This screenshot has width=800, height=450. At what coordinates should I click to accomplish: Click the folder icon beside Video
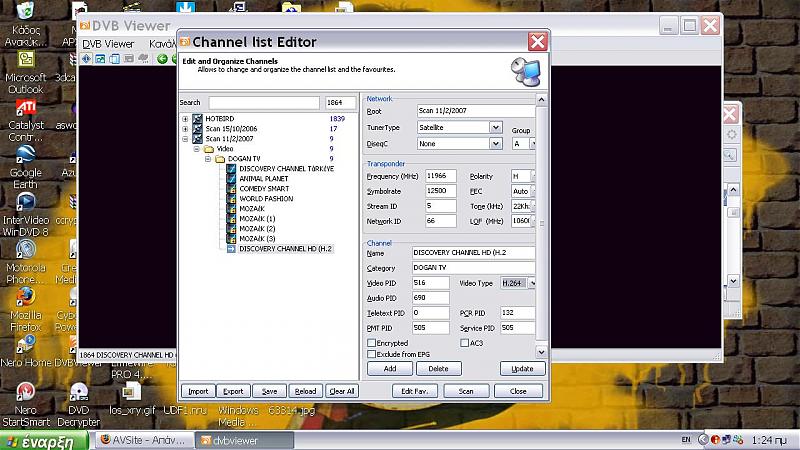click(208, 149)
